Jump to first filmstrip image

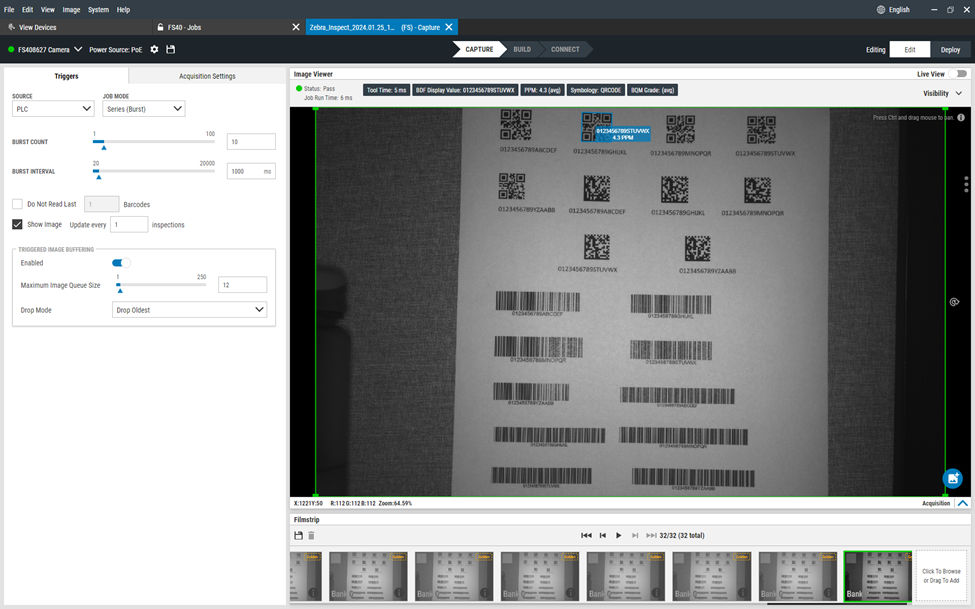click(x=586, y=535)
